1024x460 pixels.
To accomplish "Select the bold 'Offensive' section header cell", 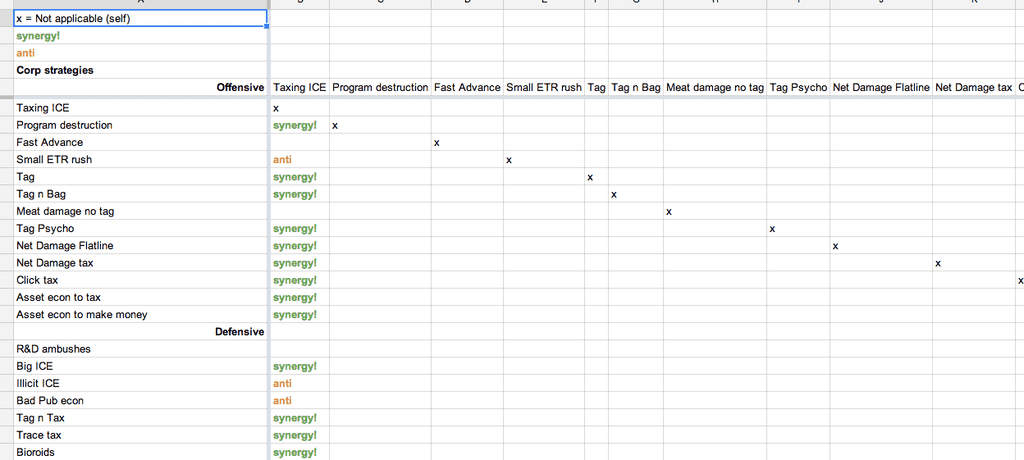I will tap(140, 88).
